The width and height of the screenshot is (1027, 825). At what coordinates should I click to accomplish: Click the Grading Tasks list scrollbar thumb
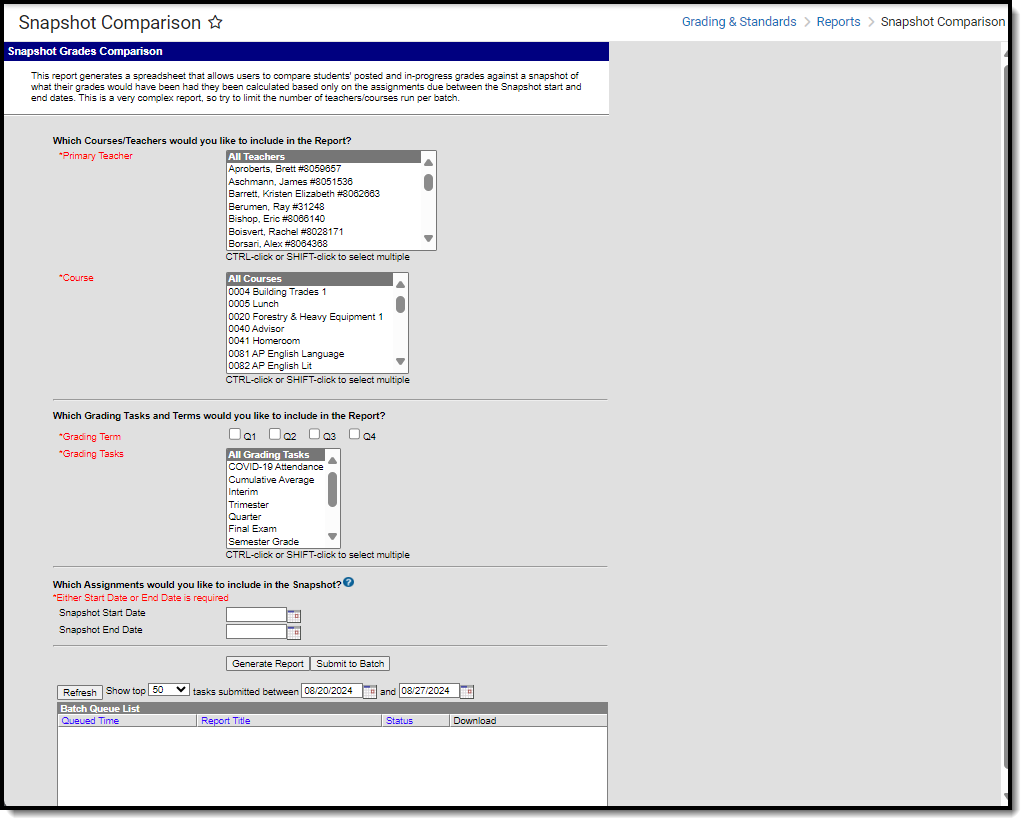pyautogui.click(x=333, y=490)
